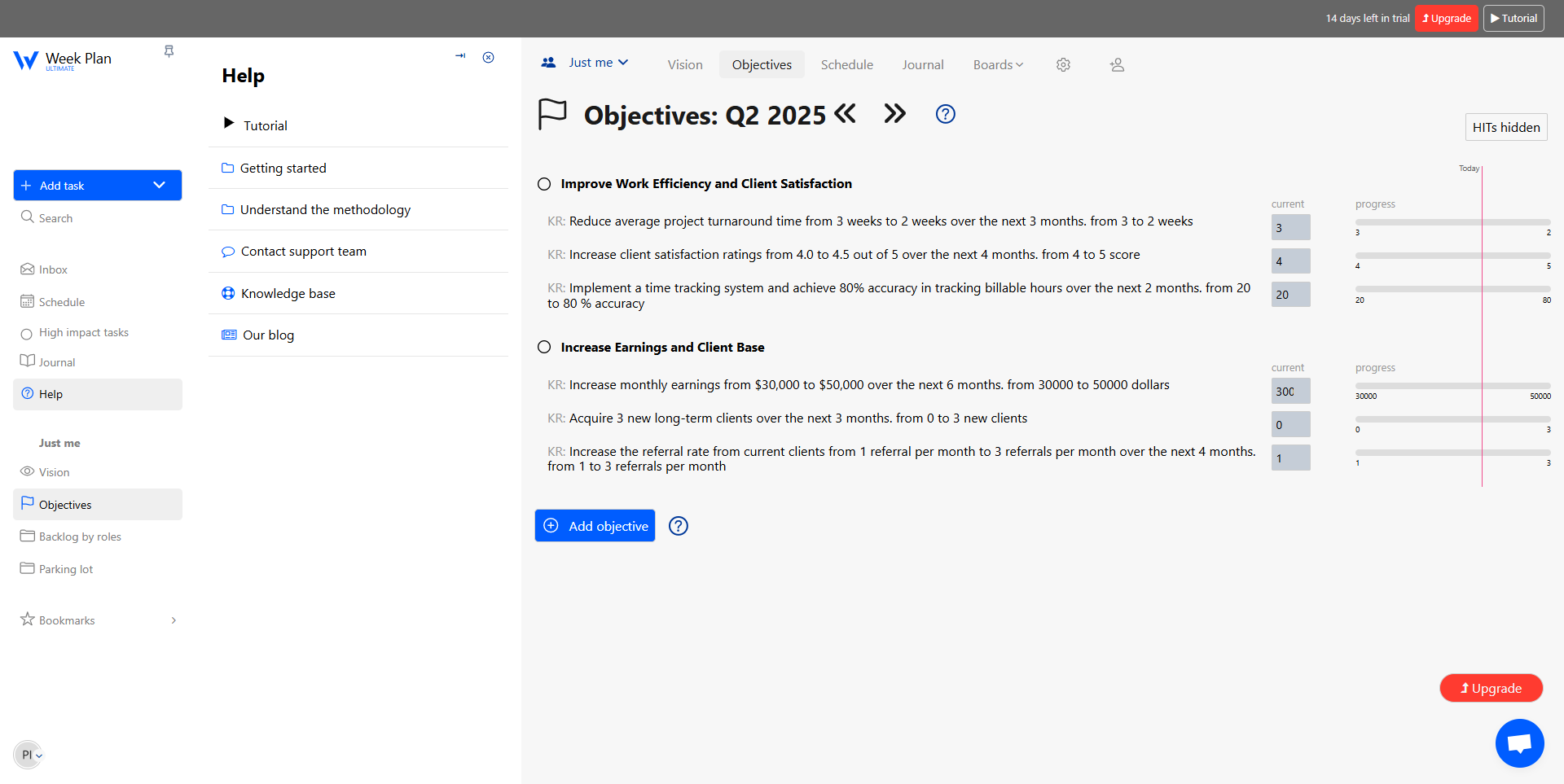Switch to the Schedule tab
Screen dimensions: 1564x784
pos(846,64)
